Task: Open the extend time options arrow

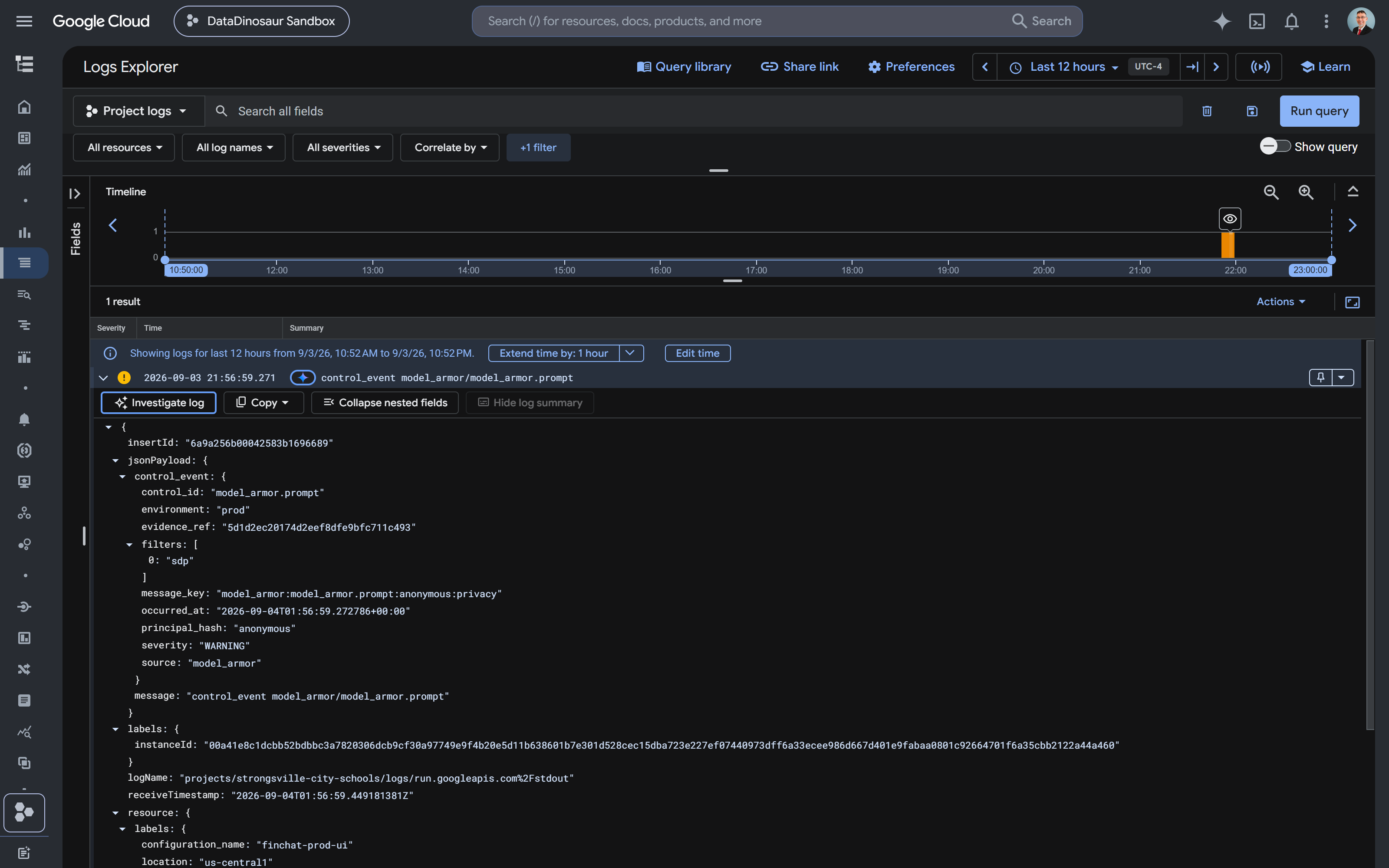Action: click(631, 353)
